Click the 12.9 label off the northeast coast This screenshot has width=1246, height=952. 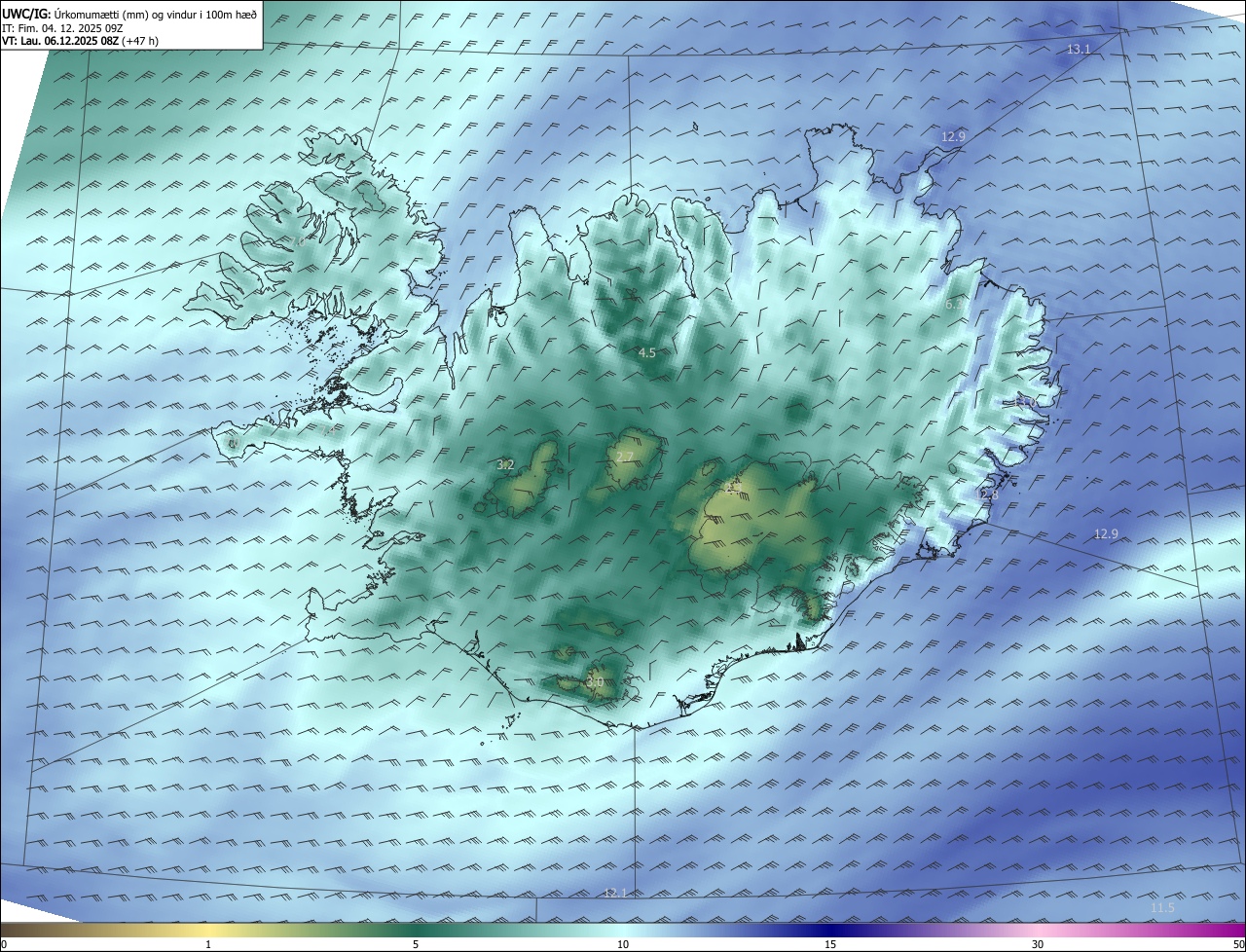[x=953, y=136]
